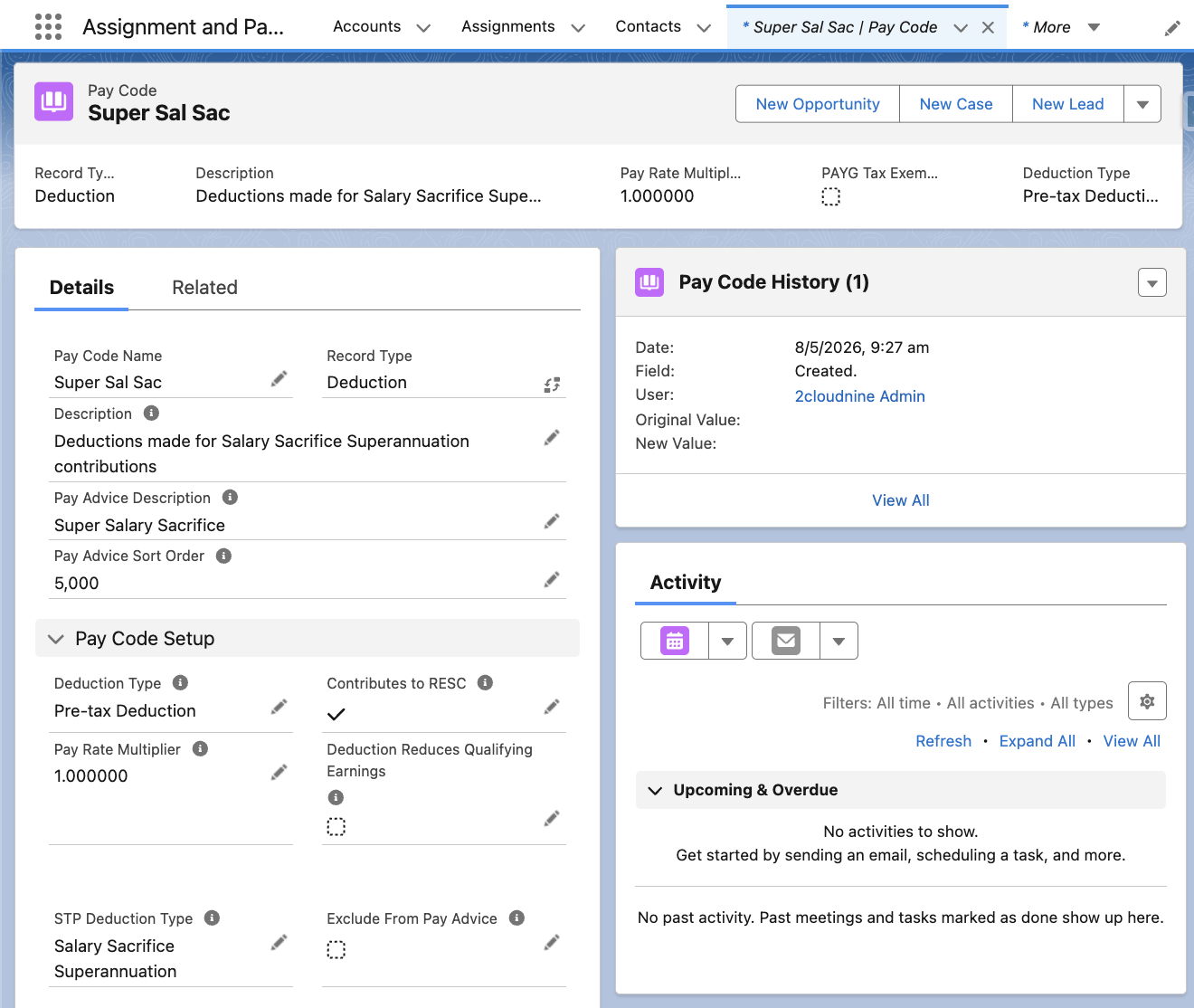Click View All under Pay Code History

tap(901, 500)
